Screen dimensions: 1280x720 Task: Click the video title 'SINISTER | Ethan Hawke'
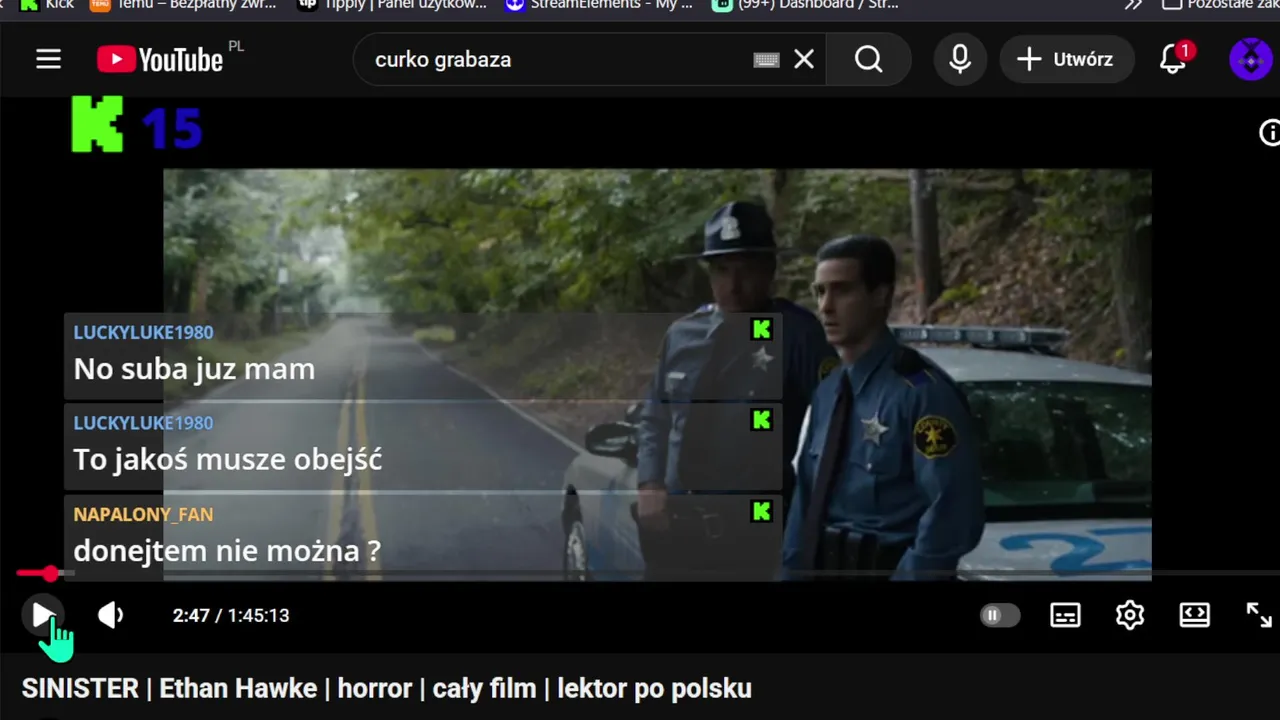coord(386,689)
